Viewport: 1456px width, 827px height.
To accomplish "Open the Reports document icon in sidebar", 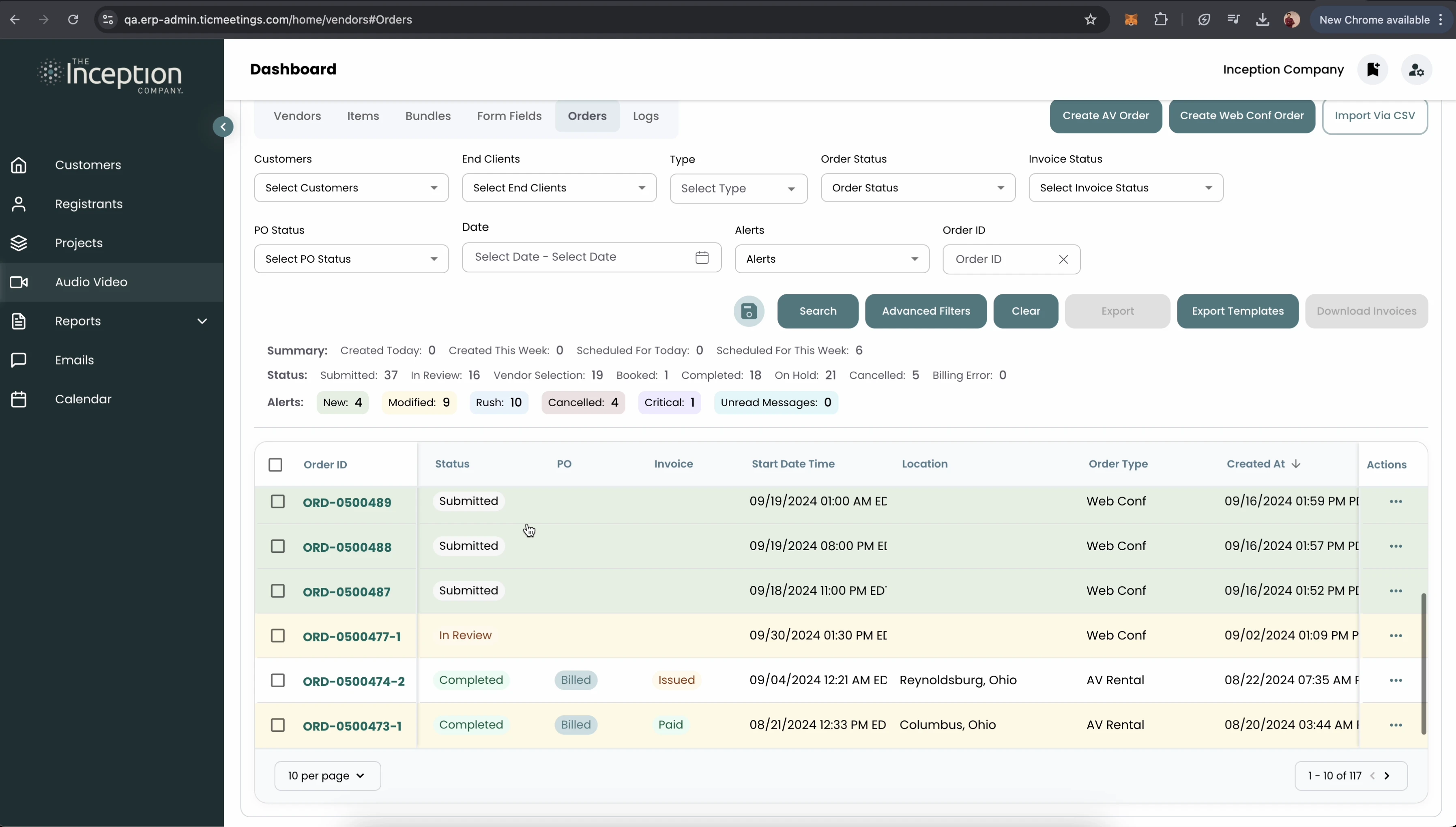I will point(19,321).
